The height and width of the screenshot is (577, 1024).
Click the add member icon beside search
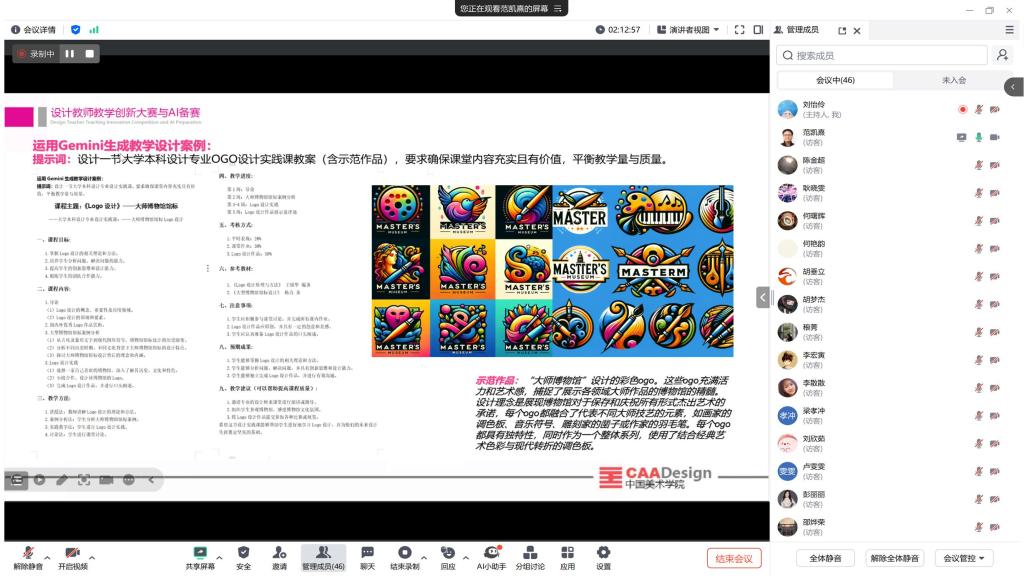1002,56
